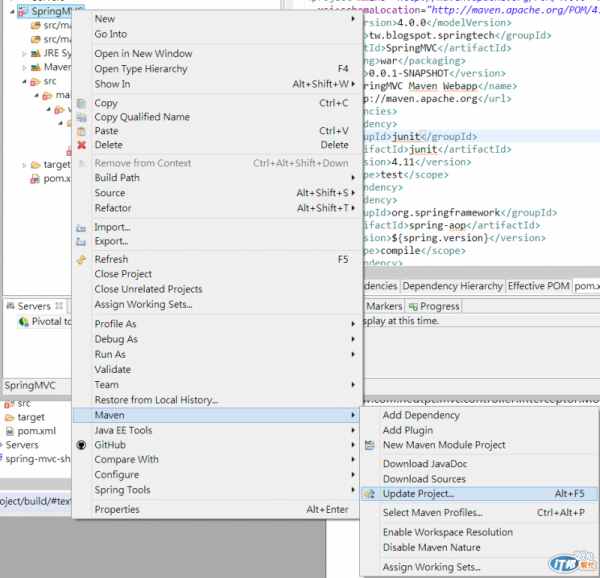This screenshot has height=578, width=600.
Task: Select Restore from Local History
Action: 215,400
